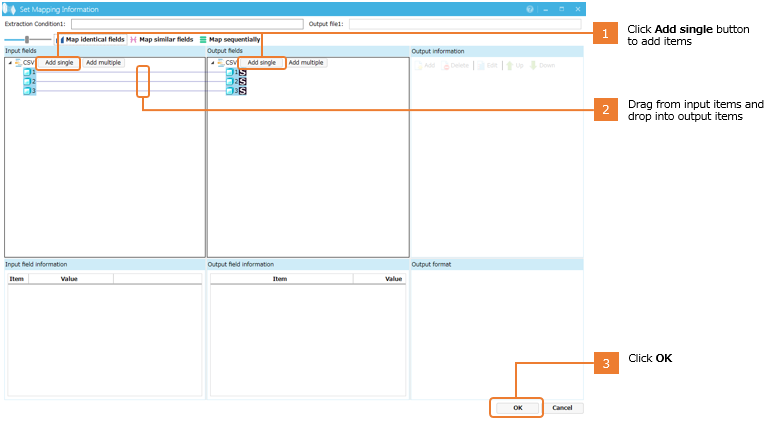This screenshot has height=425, width=770.
Task: Click Map identical fields button
Action: point(93,39)
